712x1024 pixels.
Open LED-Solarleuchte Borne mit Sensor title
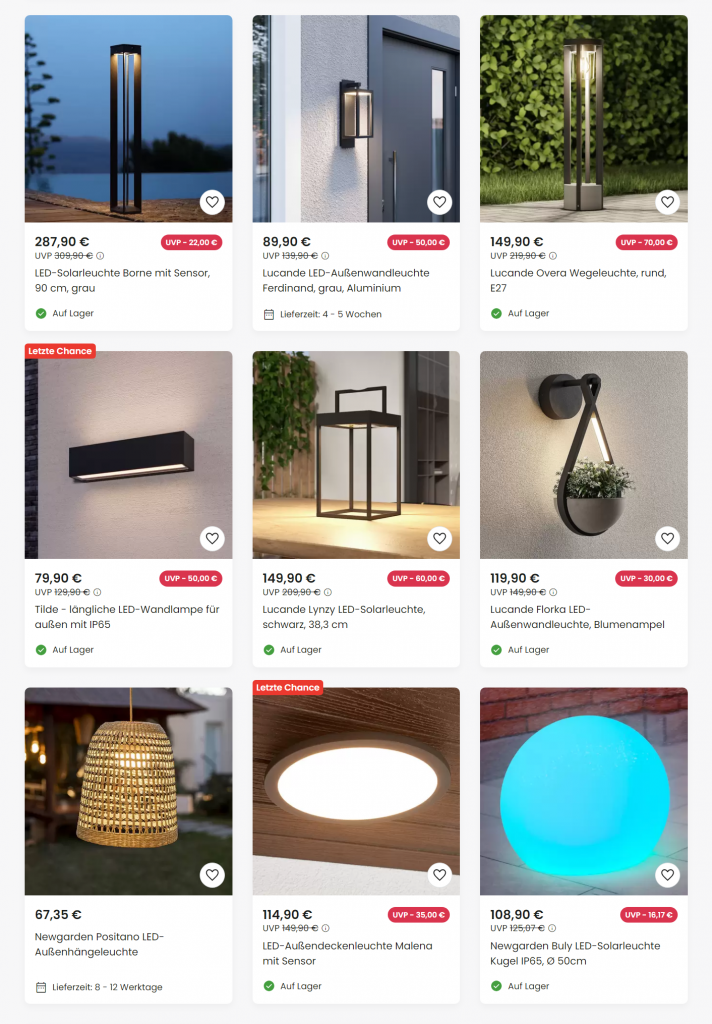tap(122, 280)
